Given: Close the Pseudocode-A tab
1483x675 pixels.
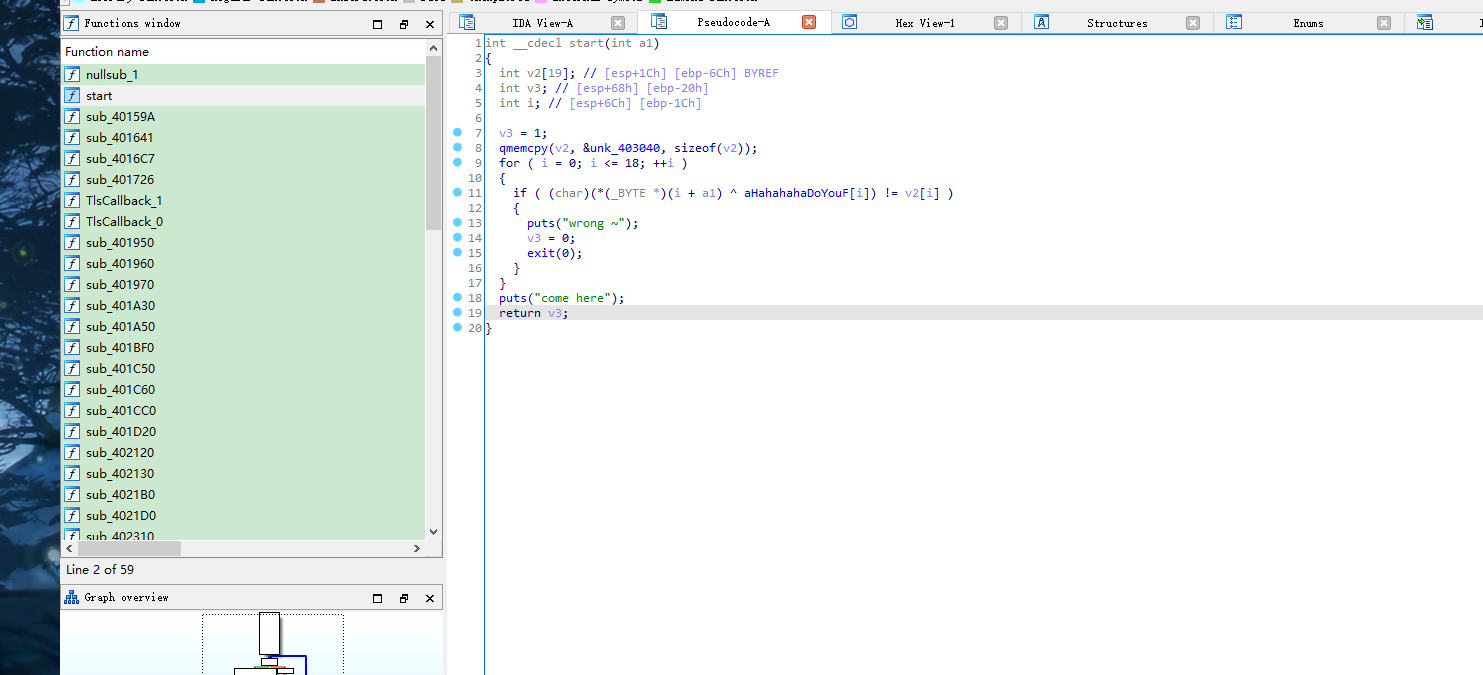Looking at the screenshot, I should (x=809, y=22).
